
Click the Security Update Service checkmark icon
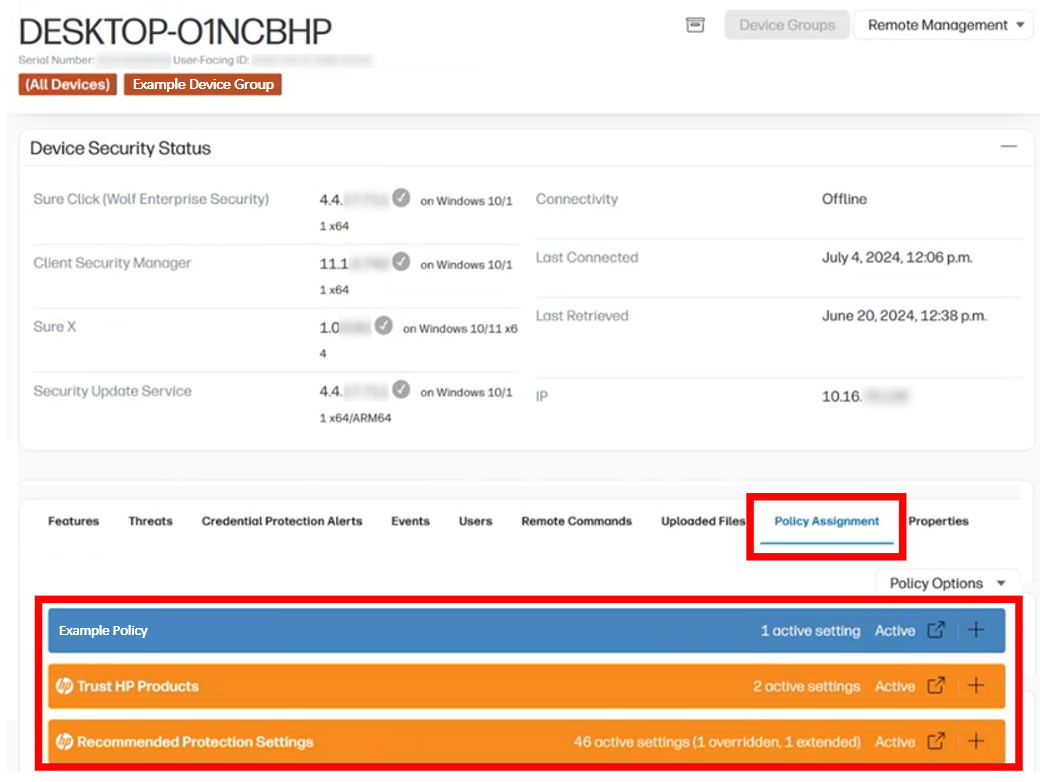coord(401,390)
